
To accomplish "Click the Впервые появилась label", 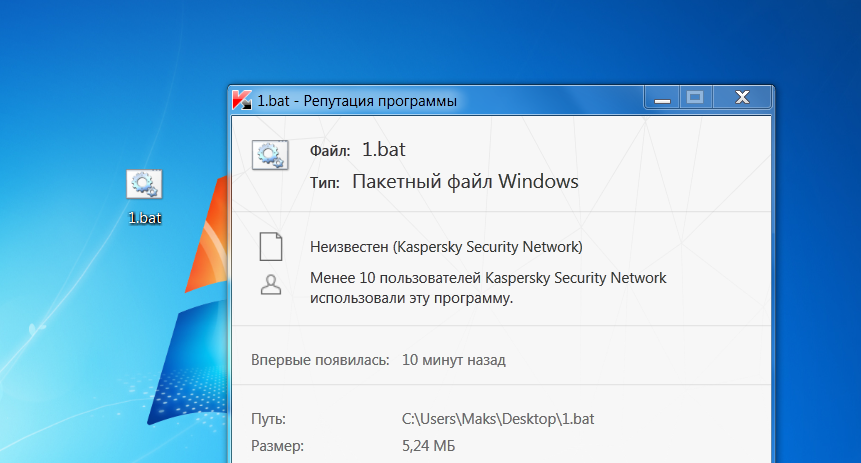I will click(x=320, y=359).
